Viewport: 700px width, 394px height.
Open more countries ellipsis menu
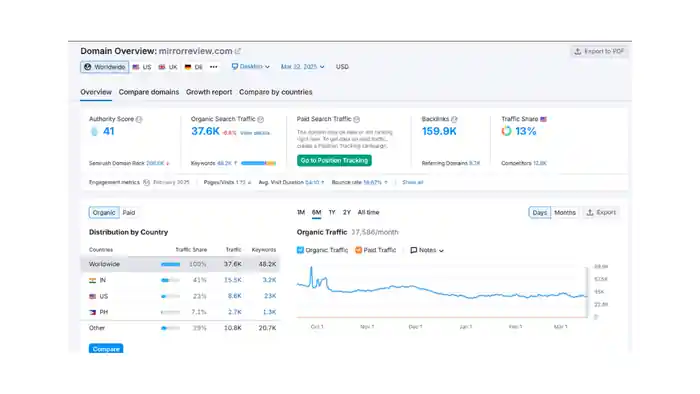tap(214, 67)
